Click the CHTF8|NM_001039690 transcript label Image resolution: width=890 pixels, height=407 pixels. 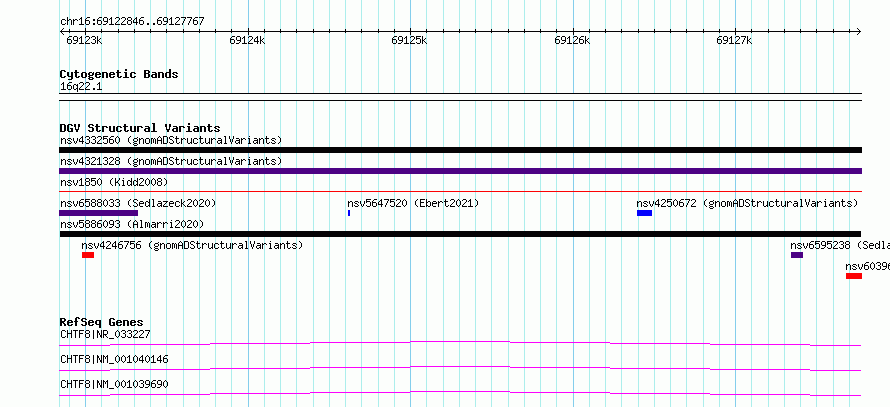114,384
